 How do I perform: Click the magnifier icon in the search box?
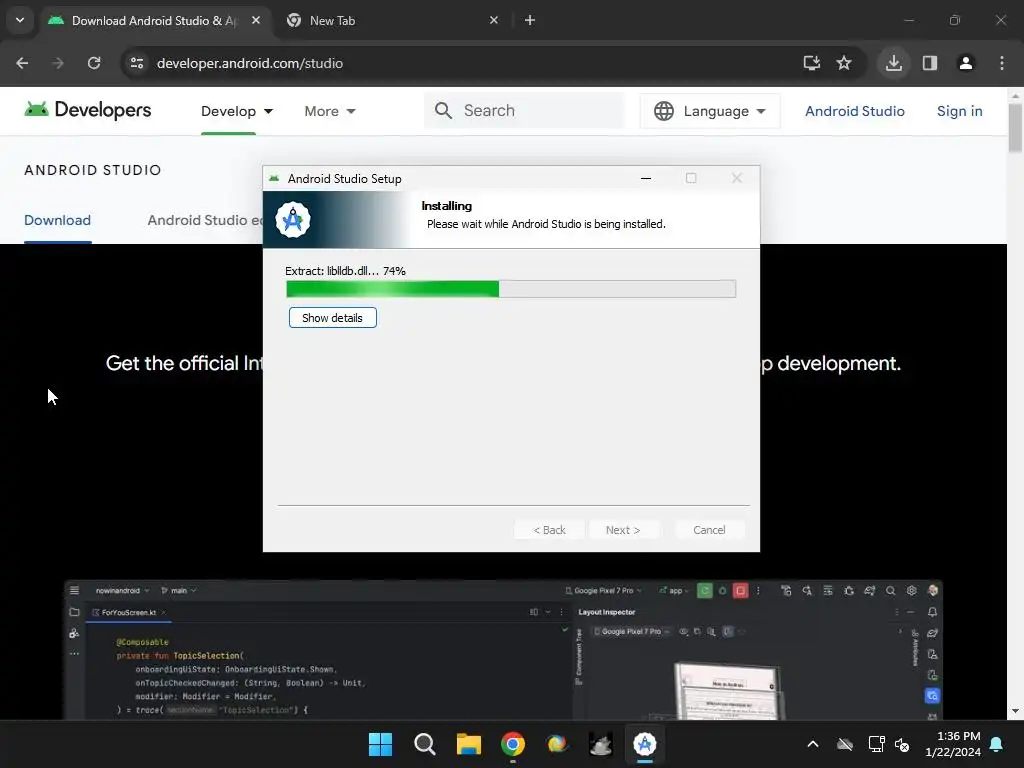(443, 110)
